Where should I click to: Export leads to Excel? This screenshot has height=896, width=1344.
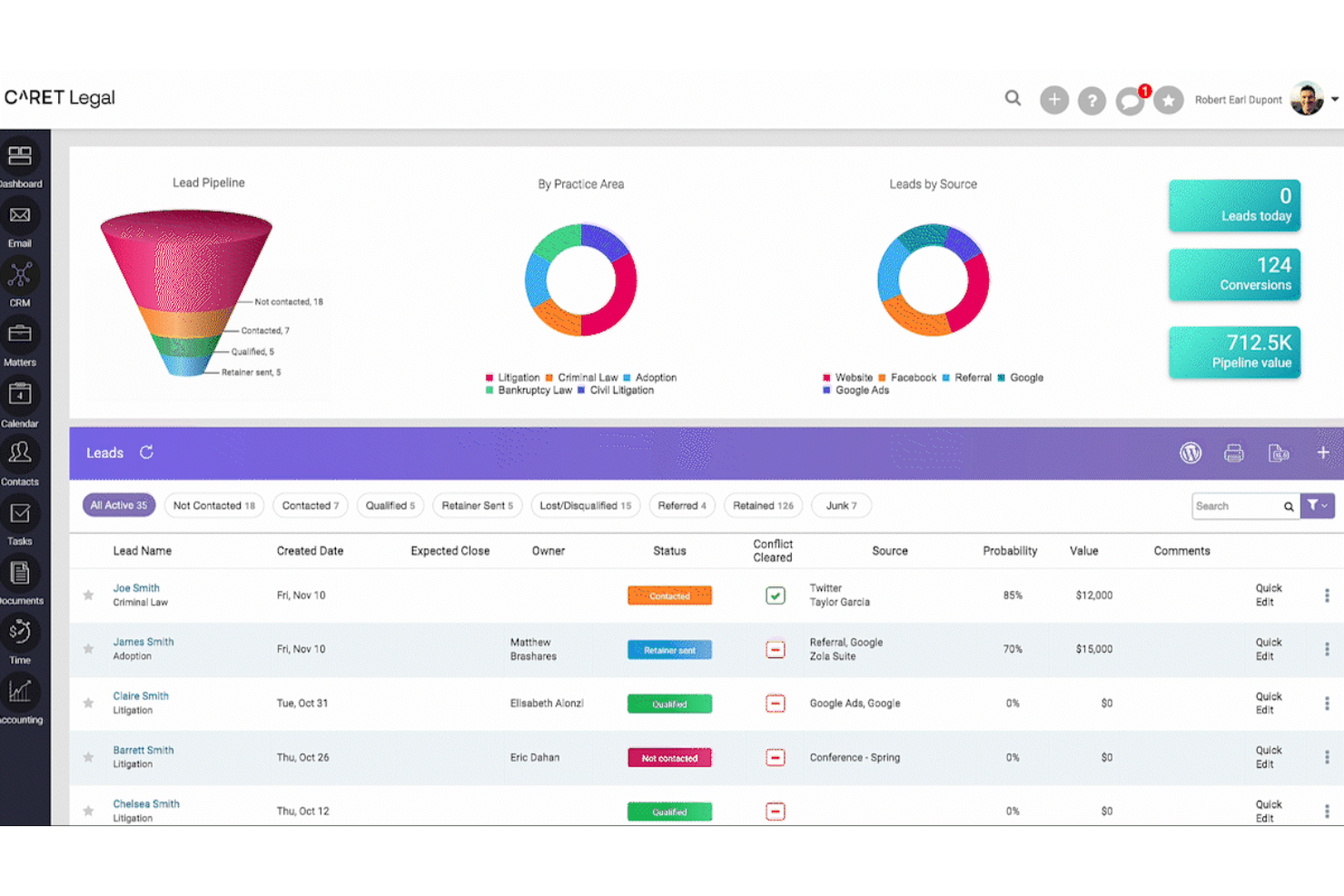pyautogui.click(x=1279, y=452)
